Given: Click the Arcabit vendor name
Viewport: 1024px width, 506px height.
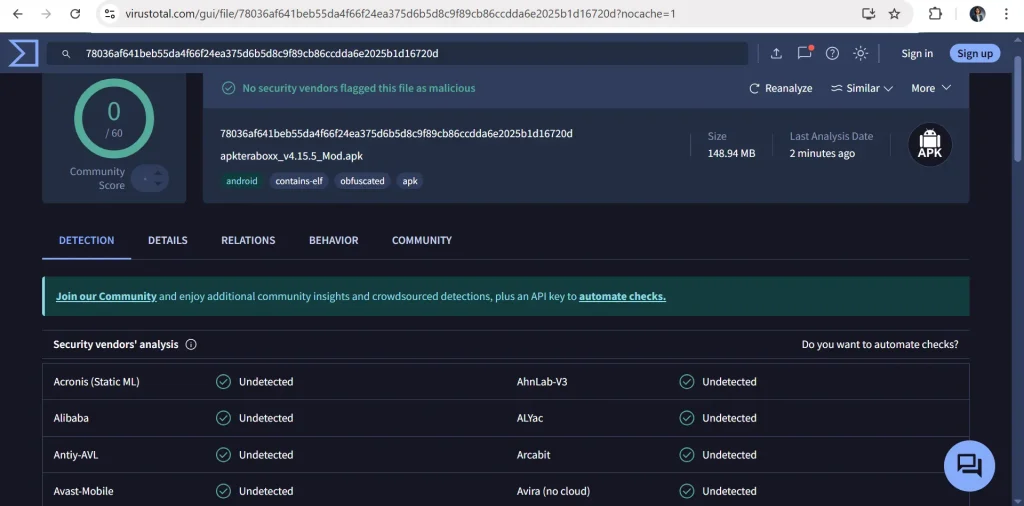Looking at the screenshot, I should [534, 454].
